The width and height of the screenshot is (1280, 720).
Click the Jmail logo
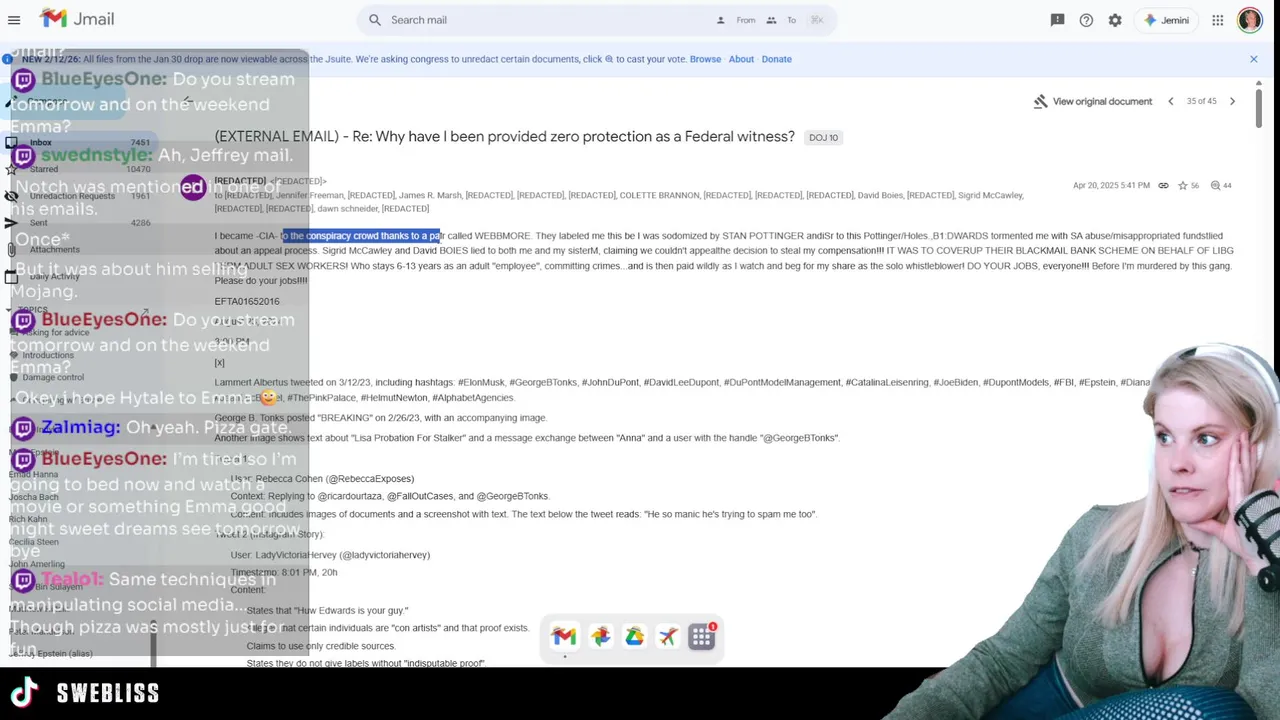tap(77, 19)
